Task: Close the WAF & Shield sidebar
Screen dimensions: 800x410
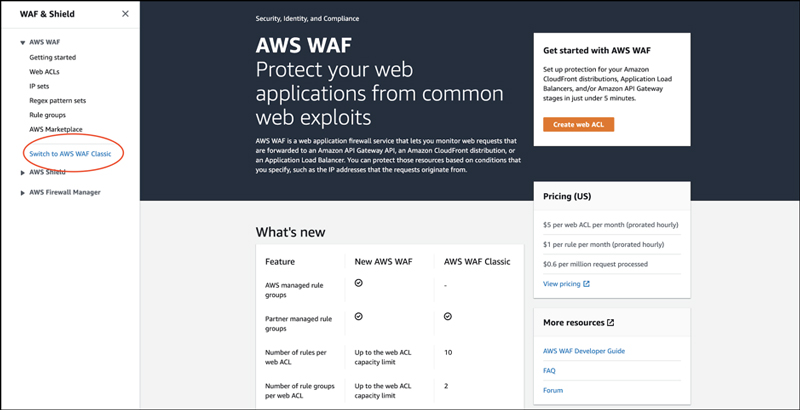Action: (x=124, y=14)
